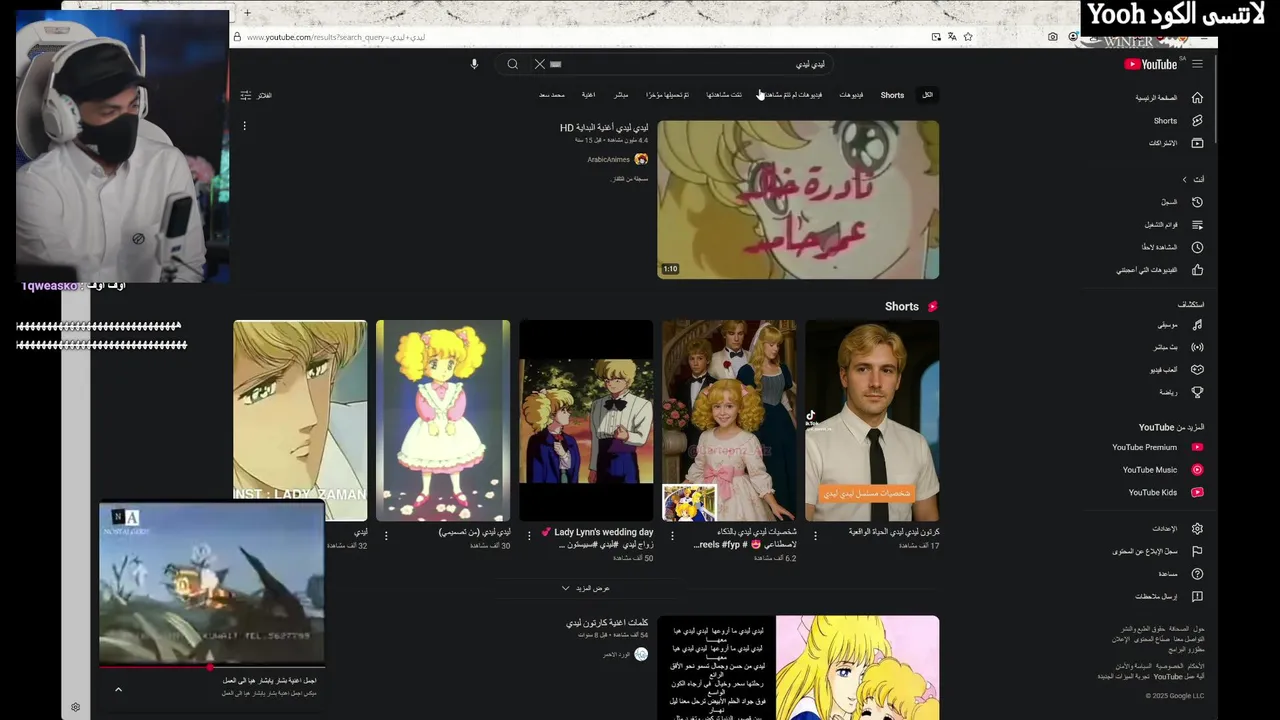Open the top result thumbnail with 1:10 duration
The image size is (1280, 720).
click(798, 199)
